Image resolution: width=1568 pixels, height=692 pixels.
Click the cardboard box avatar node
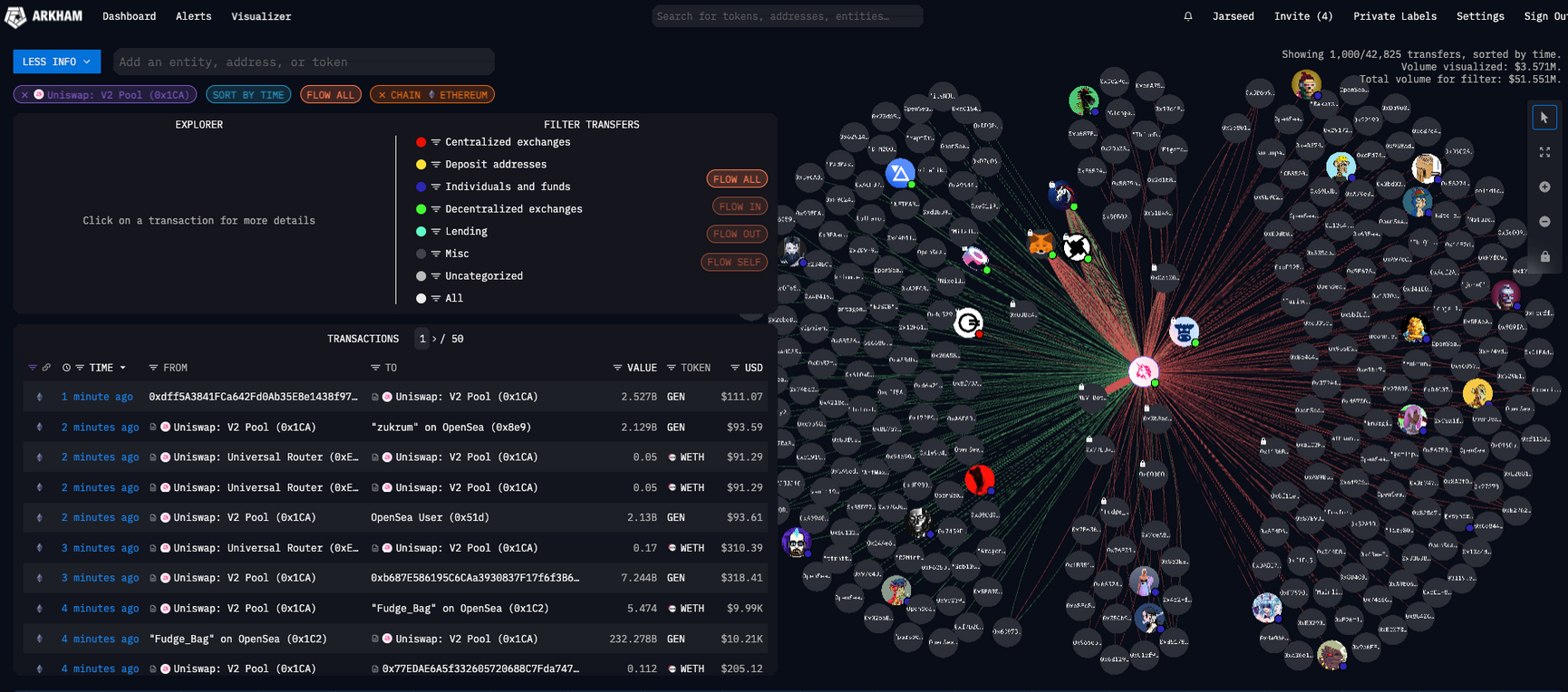coord(1426,168)
